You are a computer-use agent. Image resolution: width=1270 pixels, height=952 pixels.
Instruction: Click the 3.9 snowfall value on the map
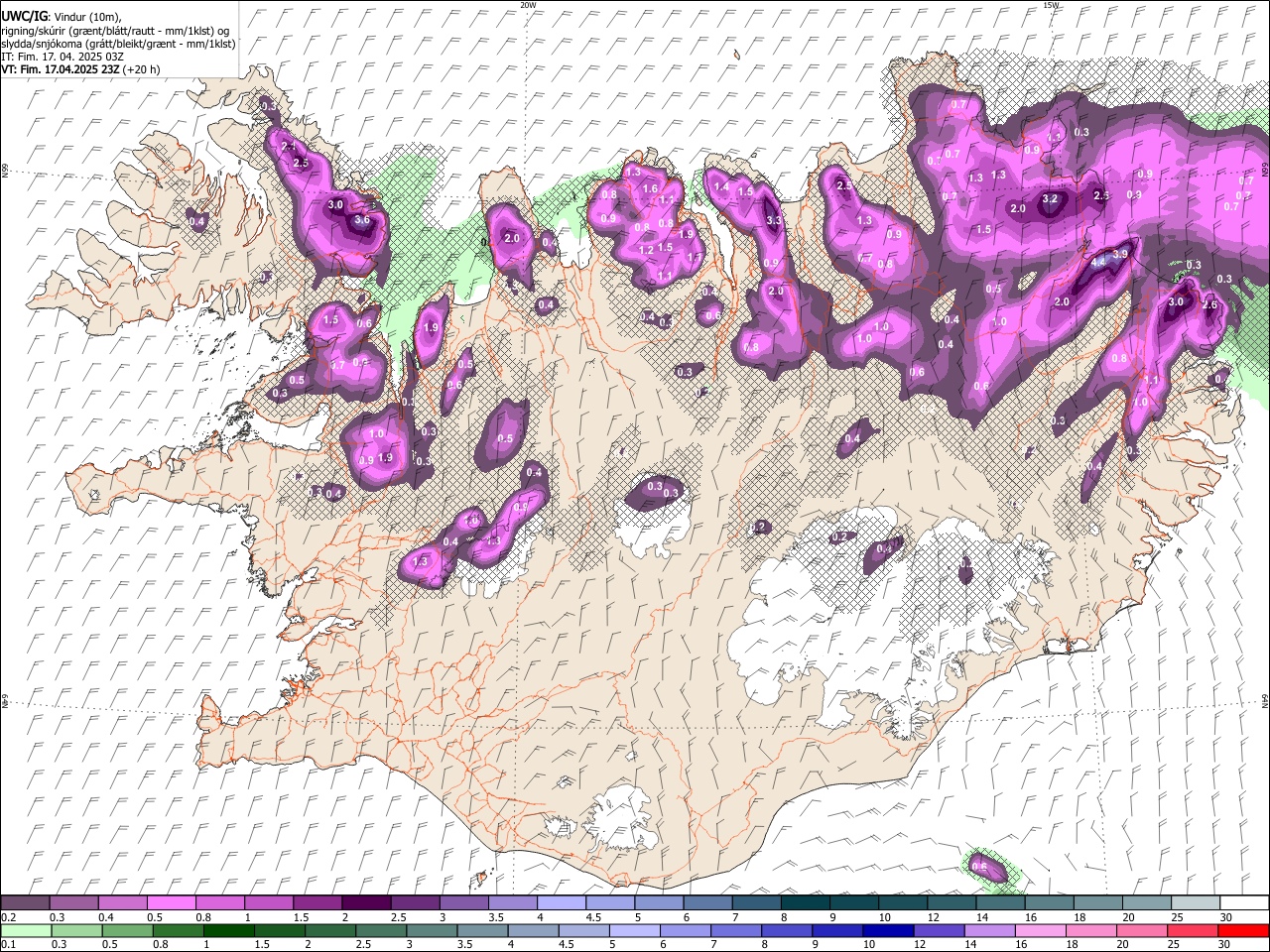1120,254
